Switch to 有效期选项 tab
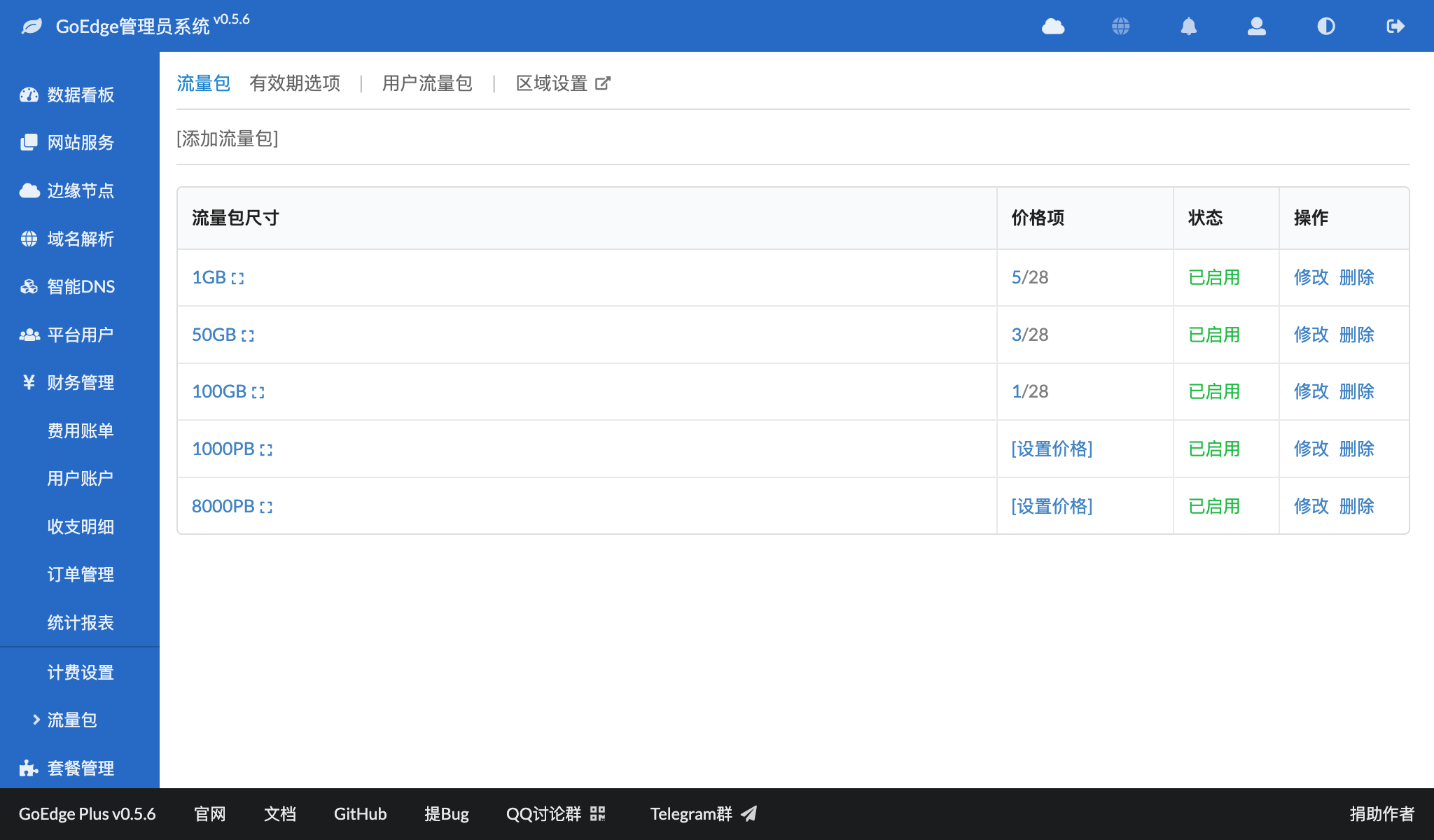 (x=295, y=83)
